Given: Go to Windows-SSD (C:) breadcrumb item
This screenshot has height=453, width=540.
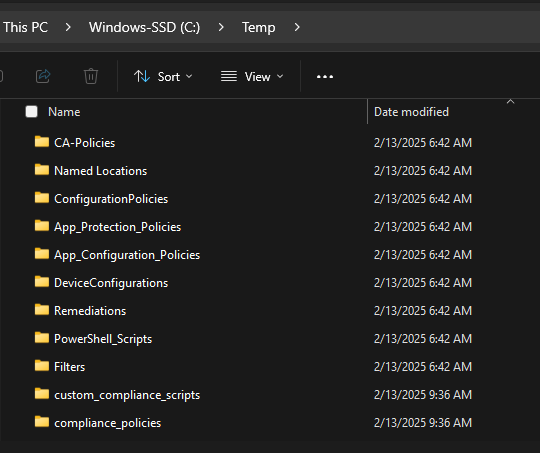Looking at the screenshot, I should (x=144, y=27).
